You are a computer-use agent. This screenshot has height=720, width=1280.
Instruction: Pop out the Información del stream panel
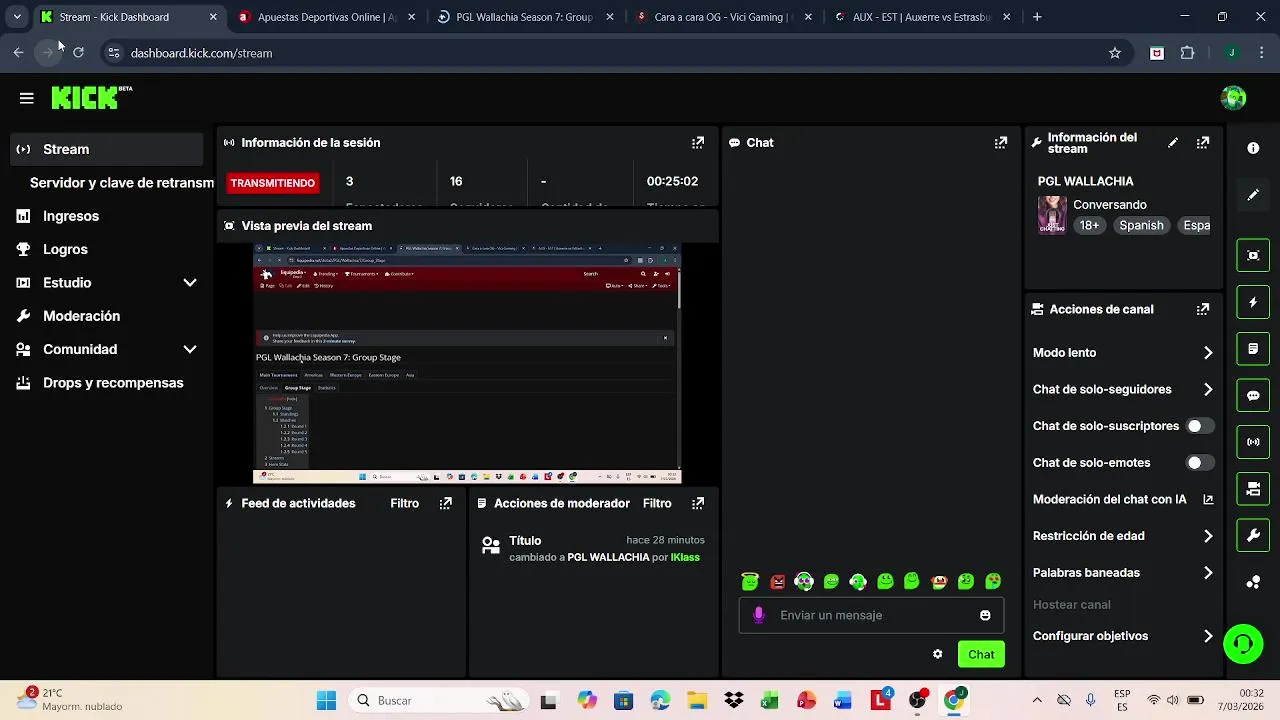pyautogui.click(x=1203, y=143)
